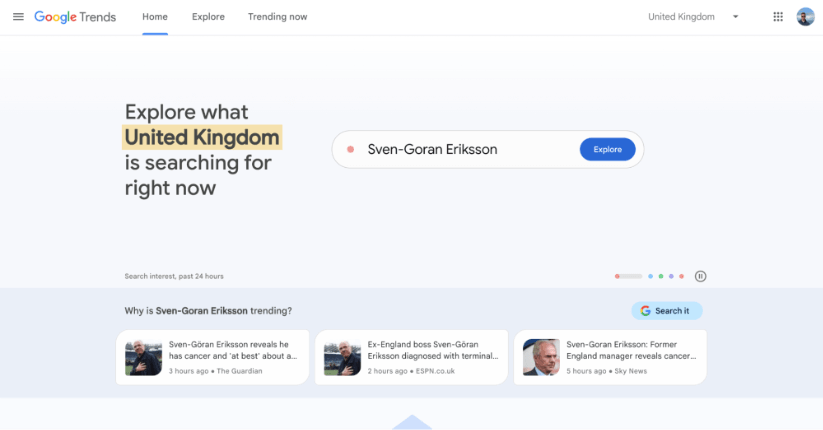Screen dimensions: 823x430
Task: Click the Sky News article thumbnail
Action: 541,357
